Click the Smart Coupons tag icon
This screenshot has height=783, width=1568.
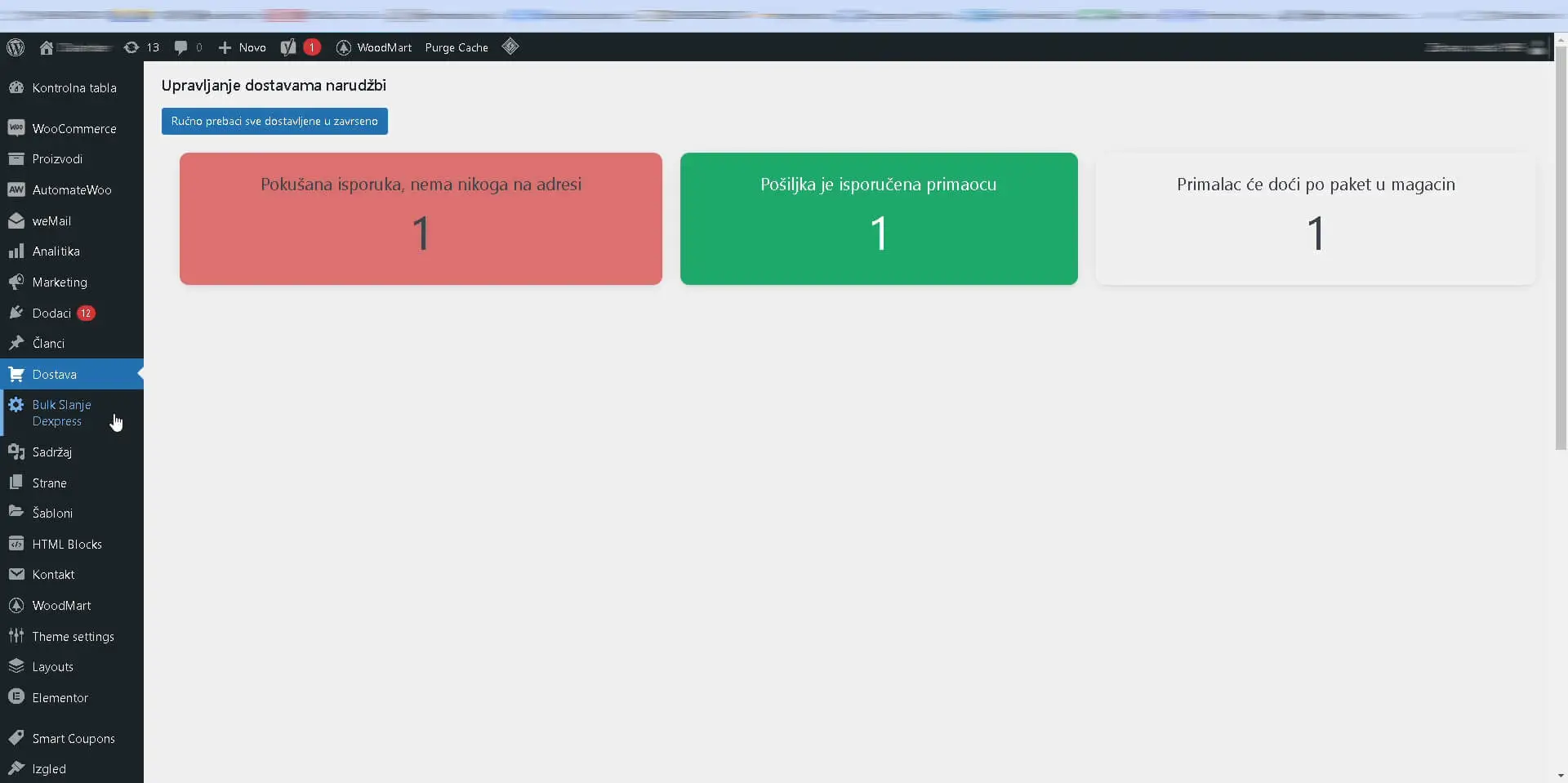pos(16,738)
